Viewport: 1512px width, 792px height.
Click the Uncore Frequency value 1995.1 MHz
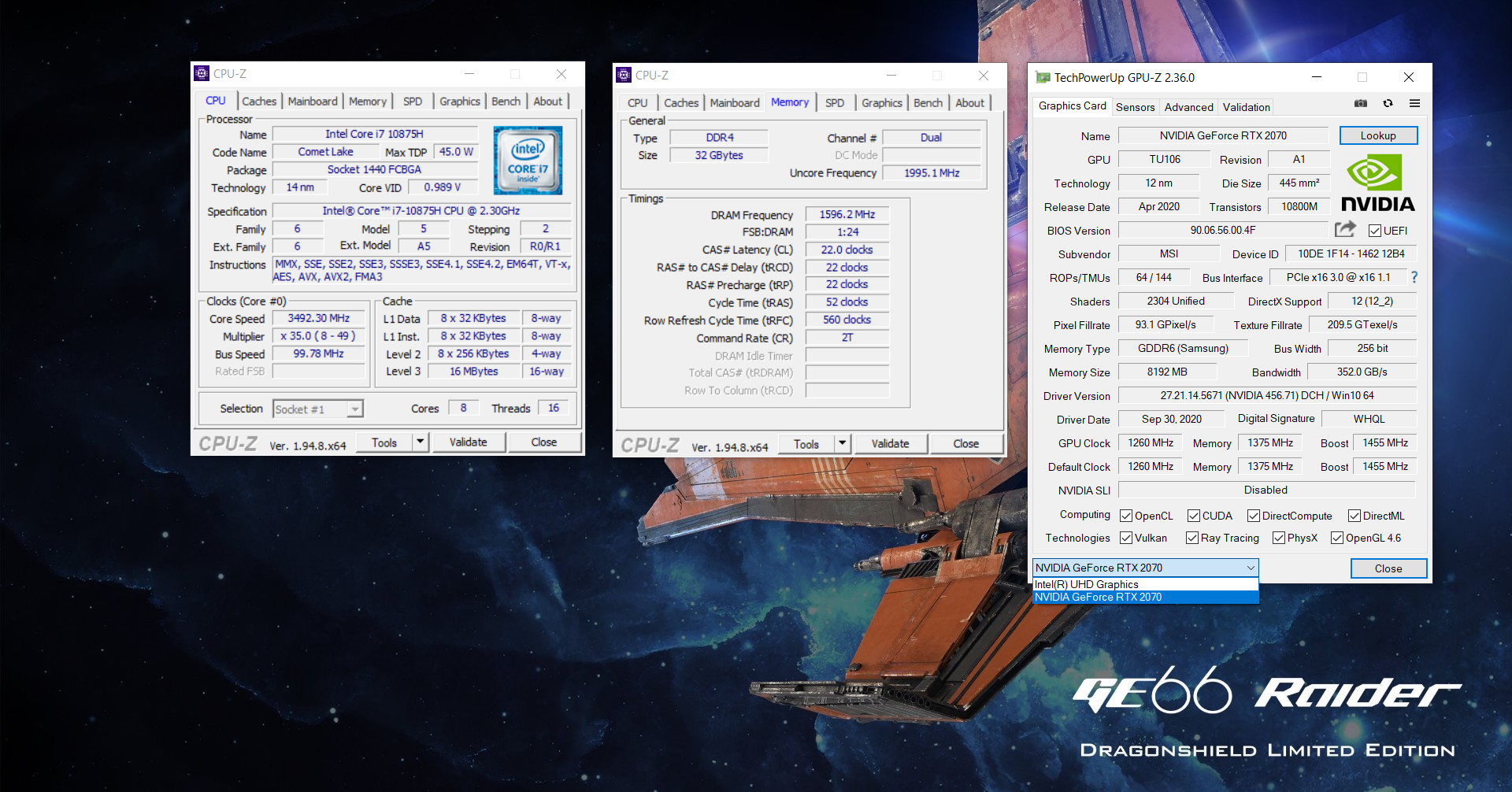point(932,172)
